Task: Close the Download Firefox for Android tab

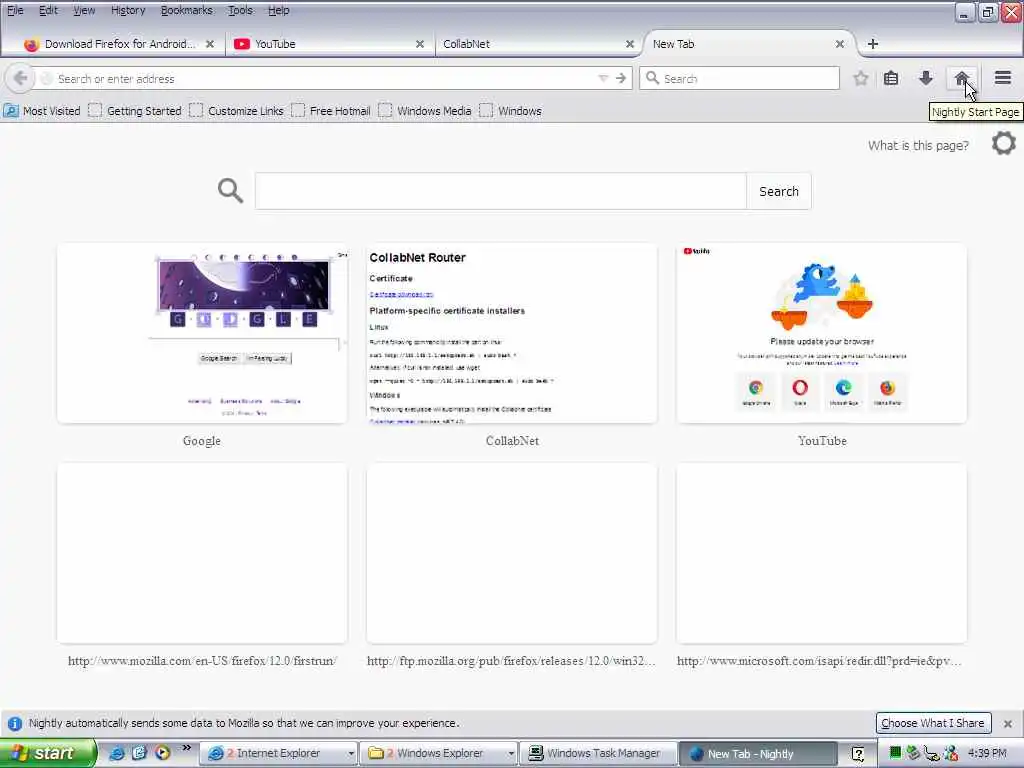Action: point(210,44)
